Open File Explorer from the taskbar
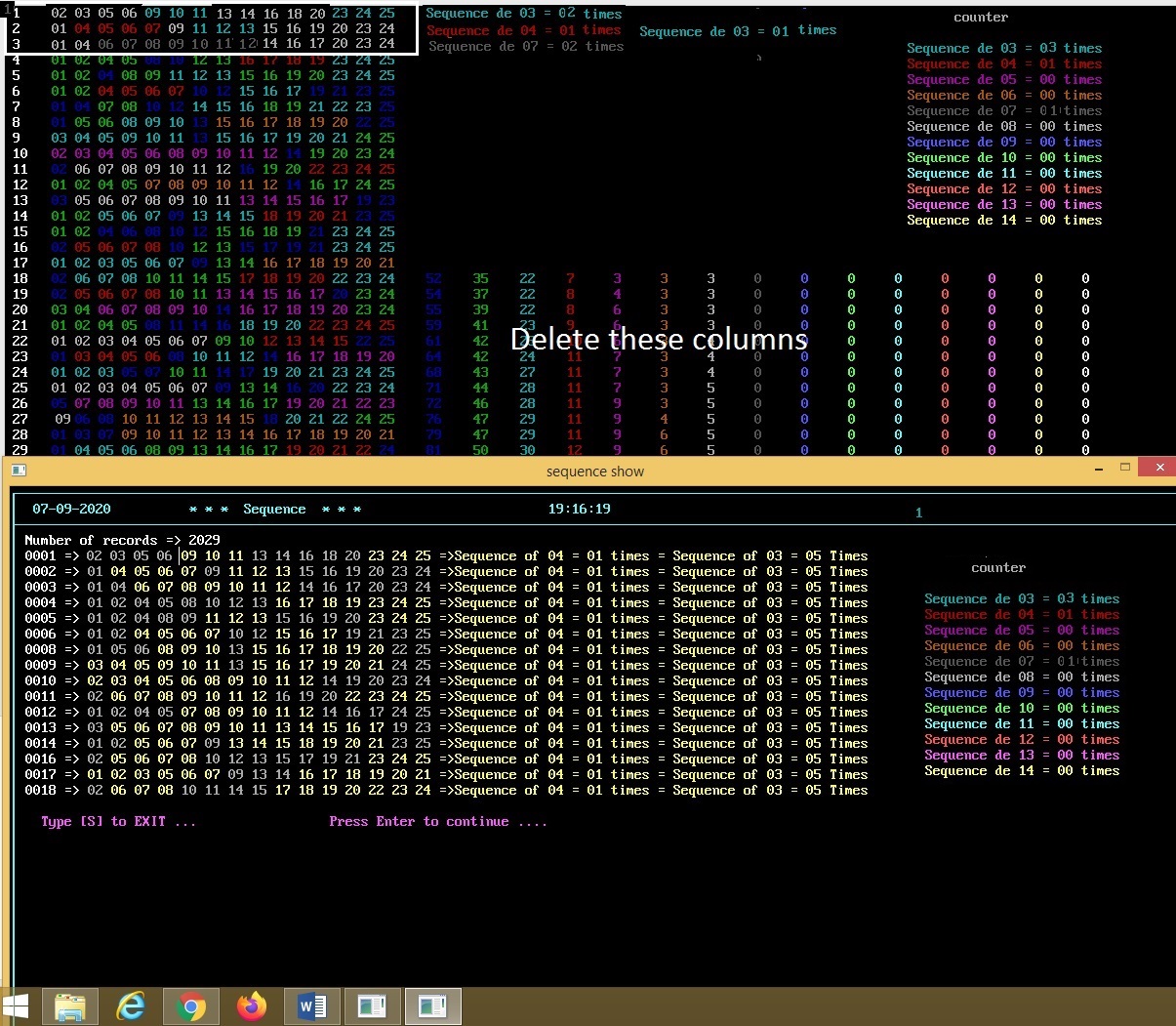 70,1005
